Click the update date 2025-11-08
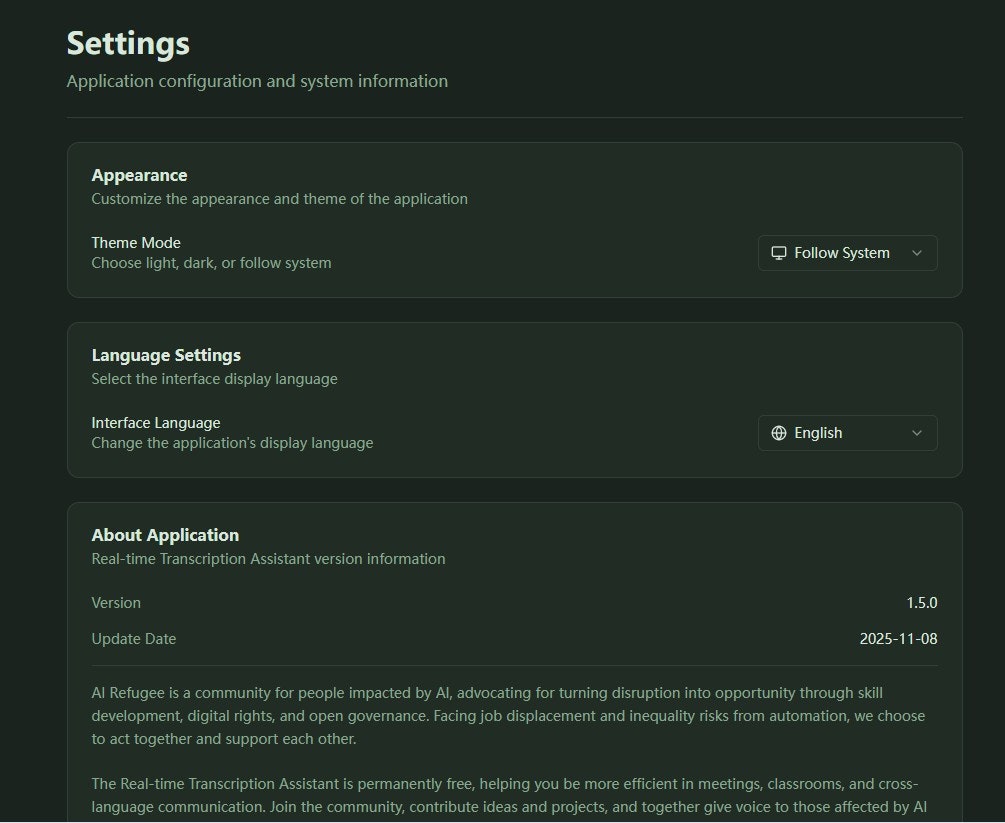 899,638
